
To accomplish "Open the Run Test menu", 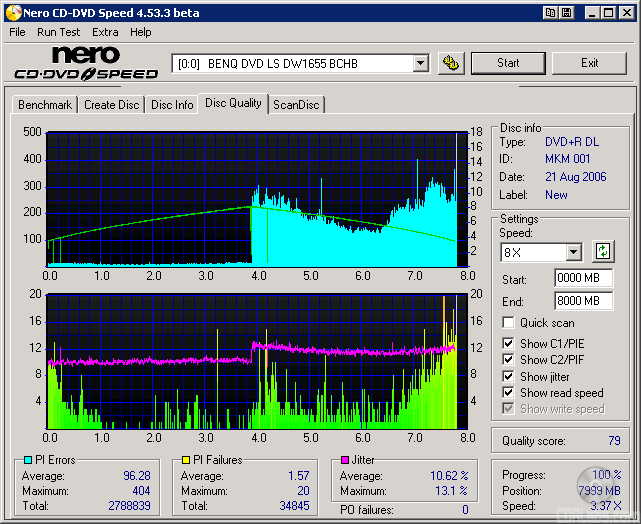I will pos(59,32).
